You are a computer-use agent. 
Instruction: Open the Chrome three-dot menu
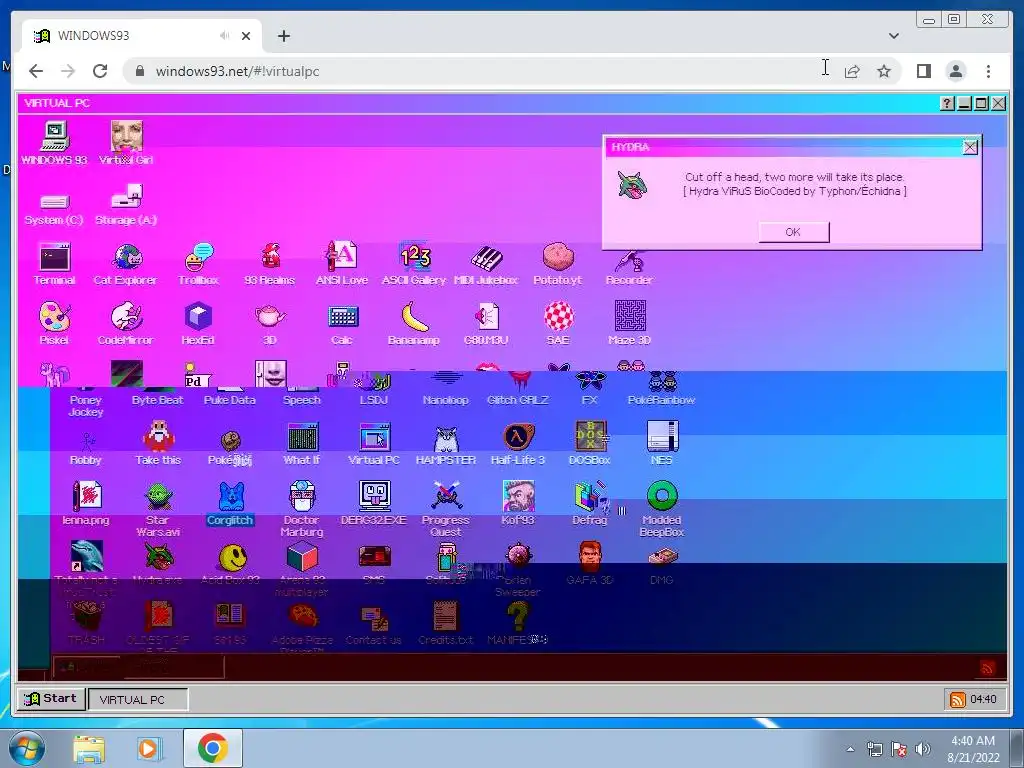pos(988,71)
